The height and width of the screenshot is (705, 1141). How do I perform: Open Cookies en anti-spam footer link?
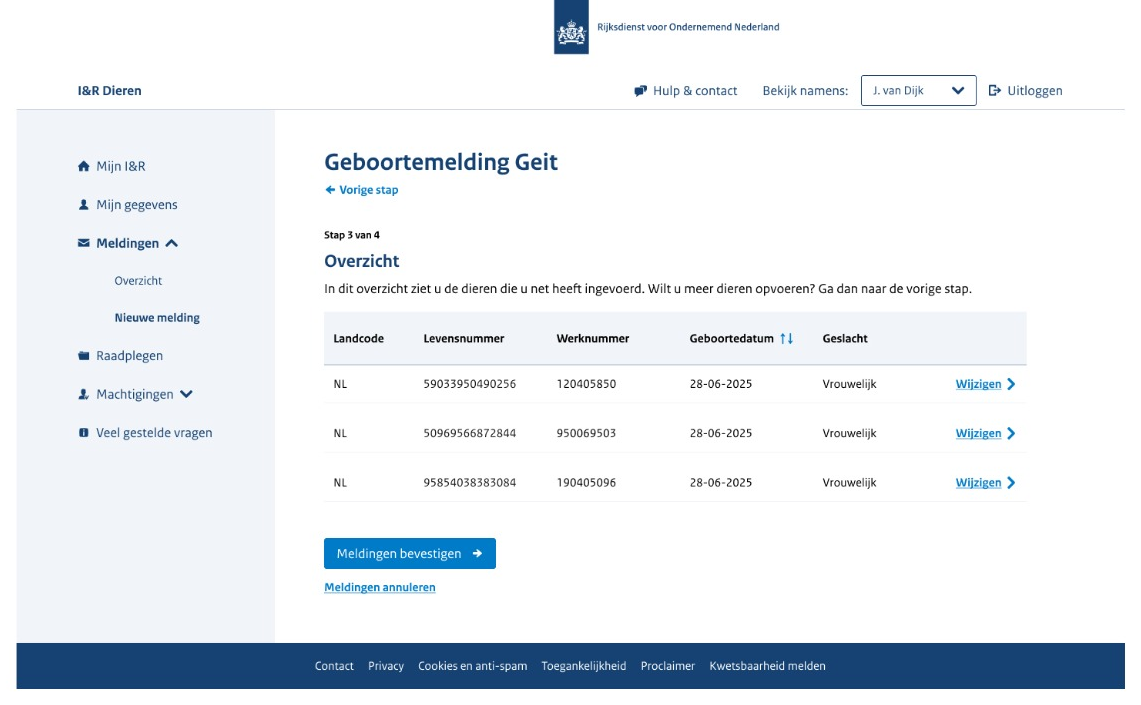pyautogui.click(x=472, y=666)
